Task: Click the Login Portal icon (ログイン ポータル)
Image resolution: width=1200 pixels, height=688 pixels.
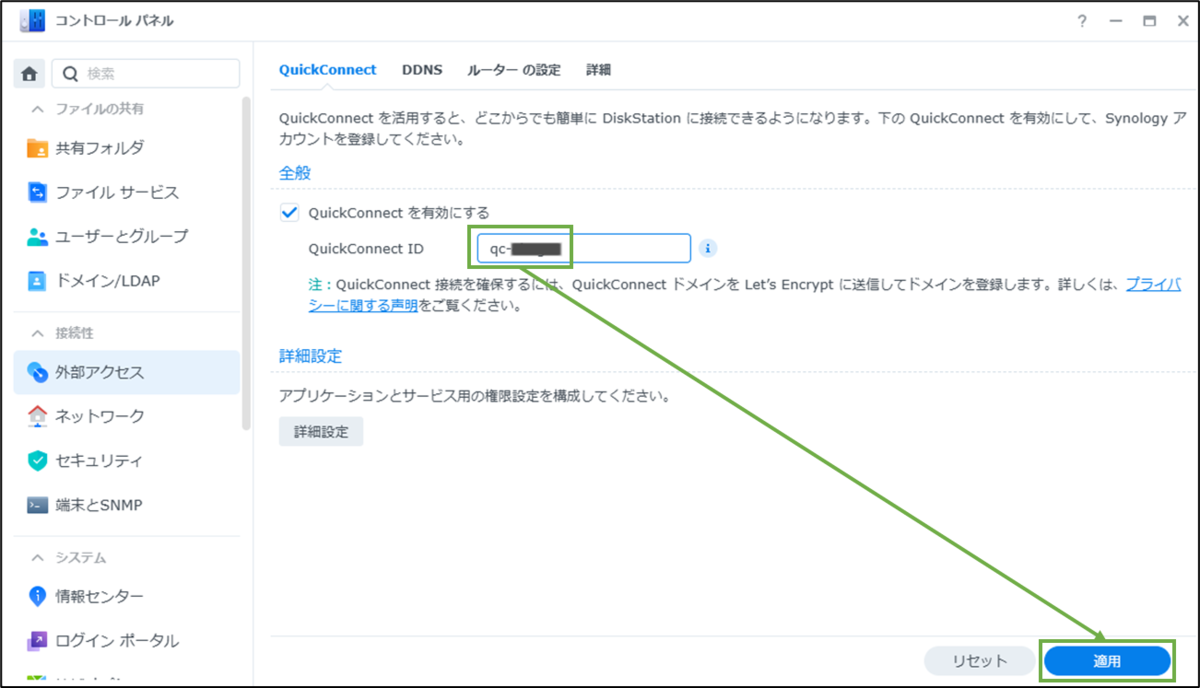Action: [37, 640]
